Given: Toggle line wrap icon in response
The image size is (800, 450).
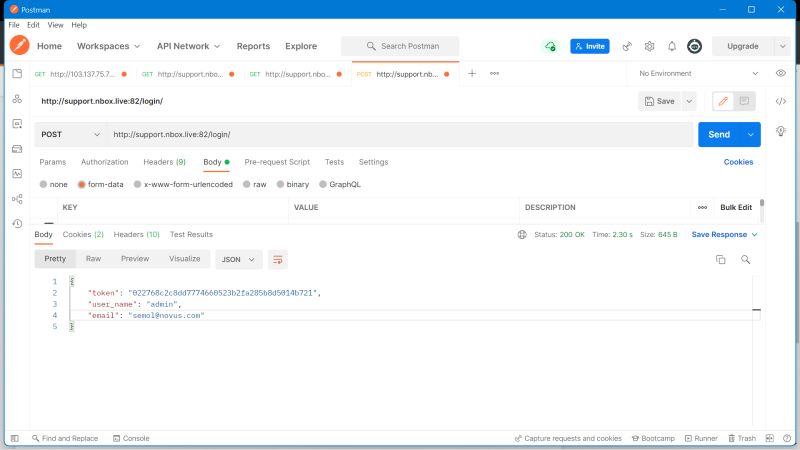Looking at the screenshot, I should tap(278, 259).
